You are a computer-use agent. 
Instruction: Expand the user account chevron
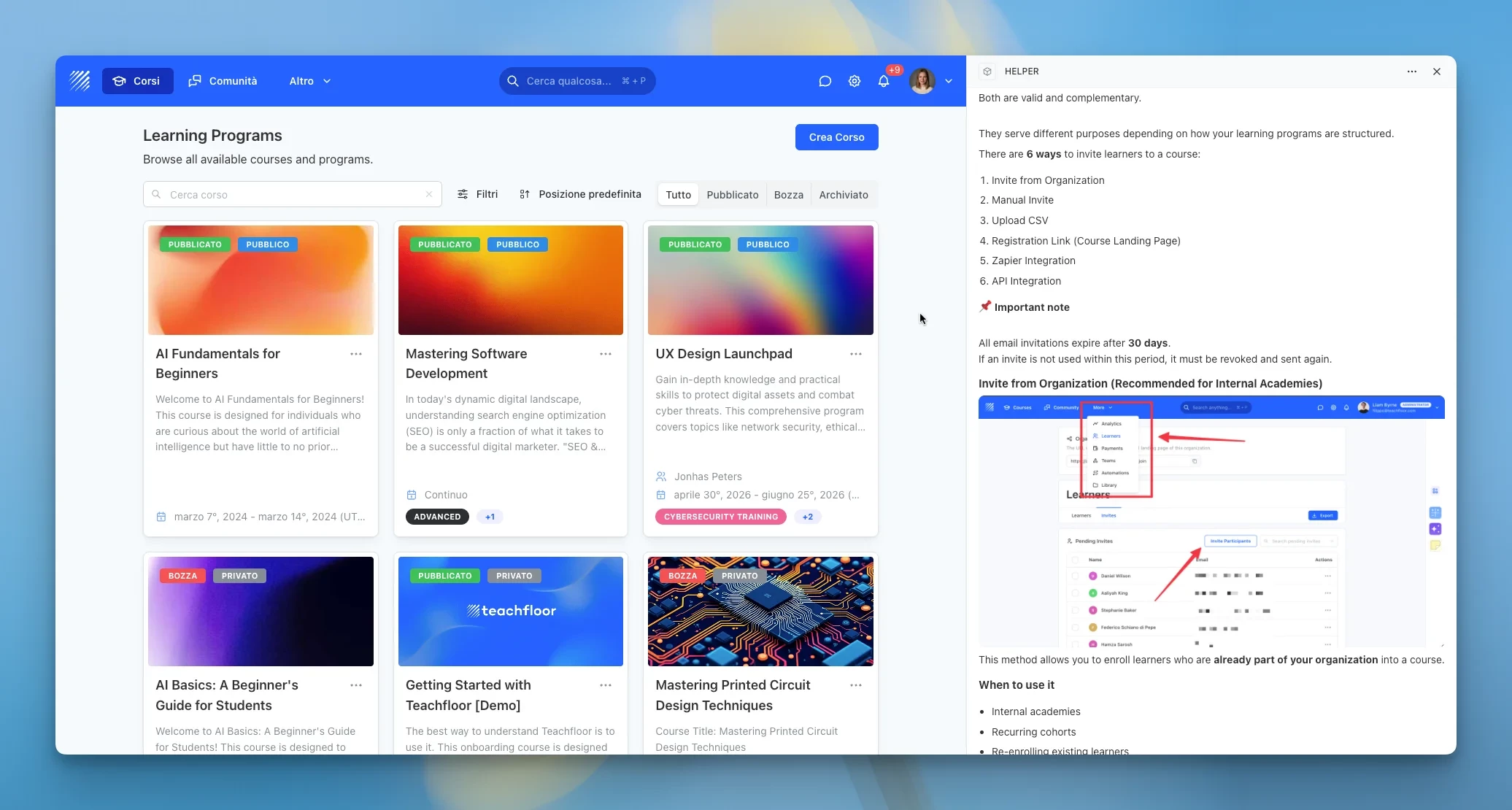949,81
